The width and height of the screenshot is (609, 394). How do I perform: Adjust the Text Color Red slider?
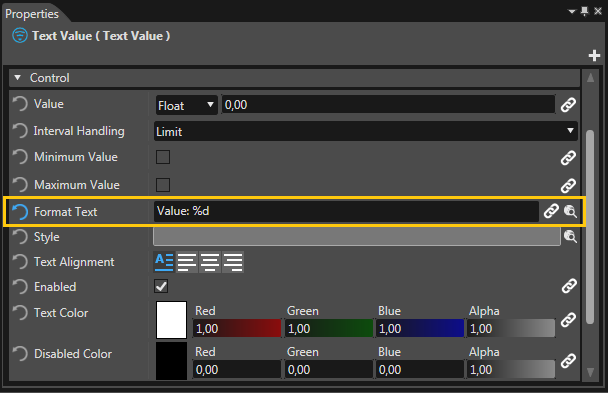pos(237,328)
